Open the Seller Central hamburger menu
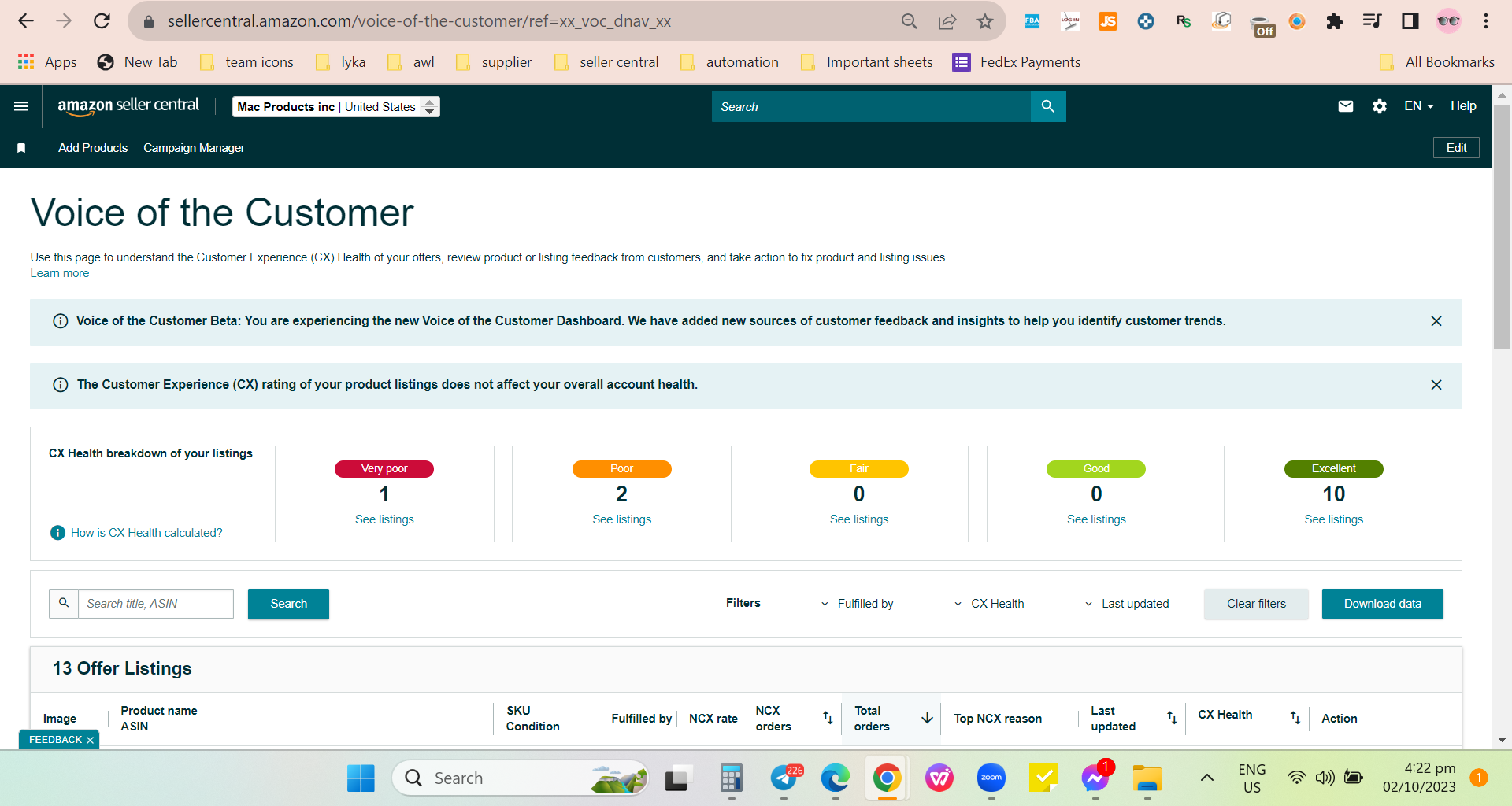This screenshot has width=1512, height=806. coord(21,106)
